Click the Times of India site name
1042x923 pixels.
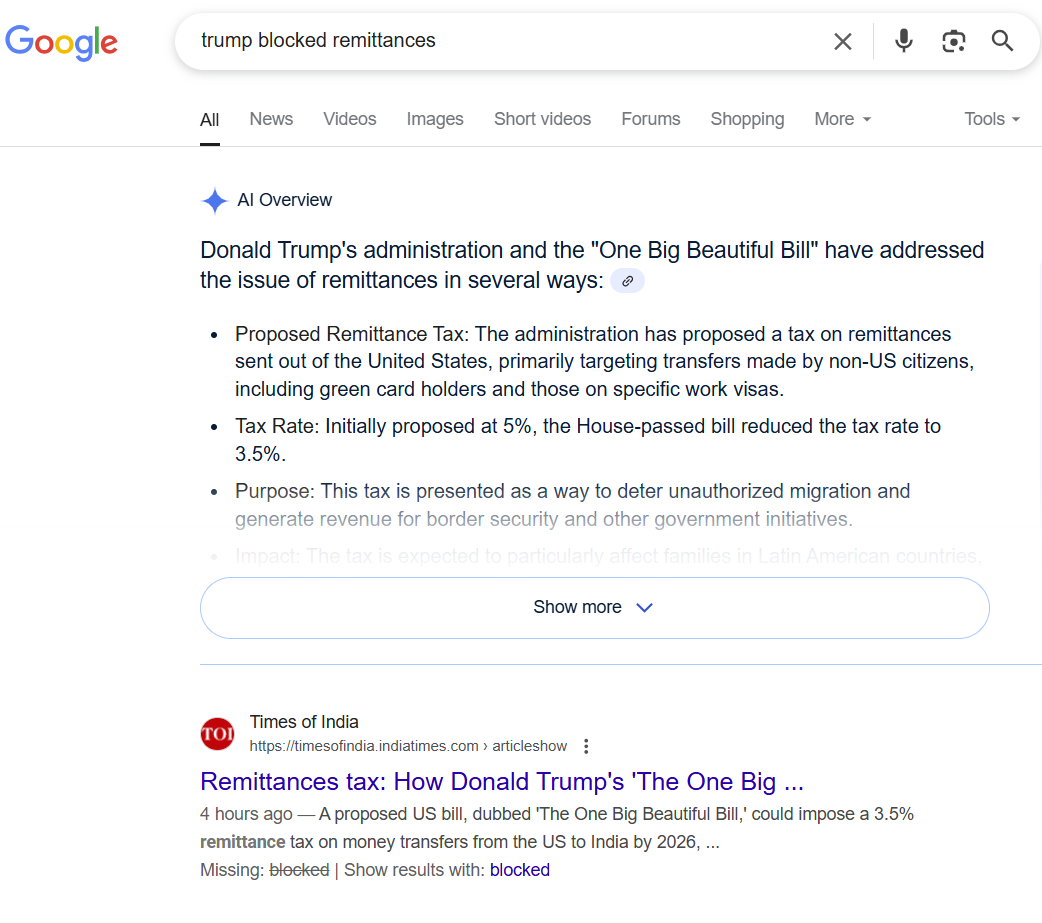304,722
